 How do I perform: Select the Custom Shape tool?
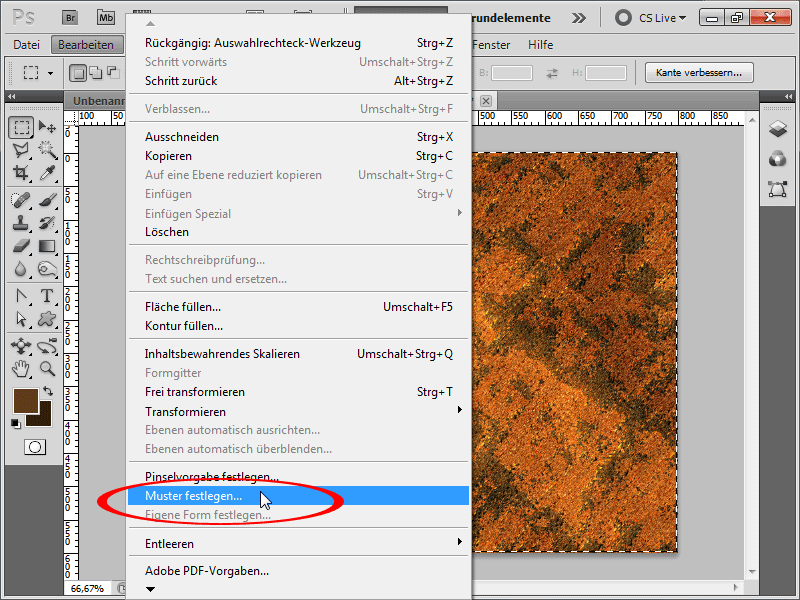coord(47,319)
